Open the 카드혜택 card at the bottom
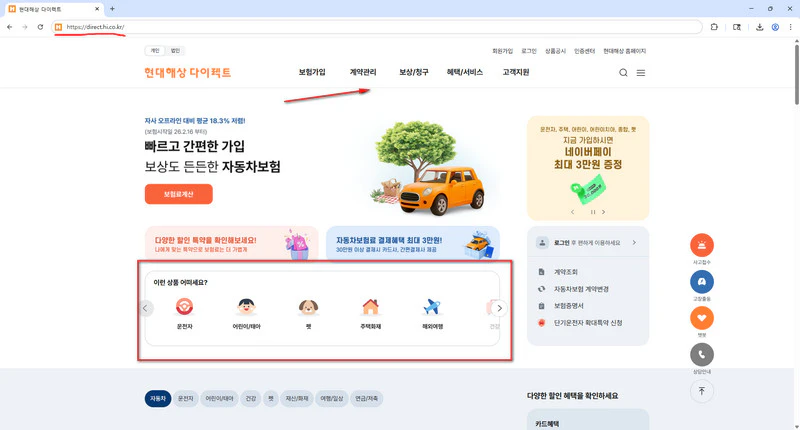The image size is (800, 430). pyautogui.click(x=588, y=419)
